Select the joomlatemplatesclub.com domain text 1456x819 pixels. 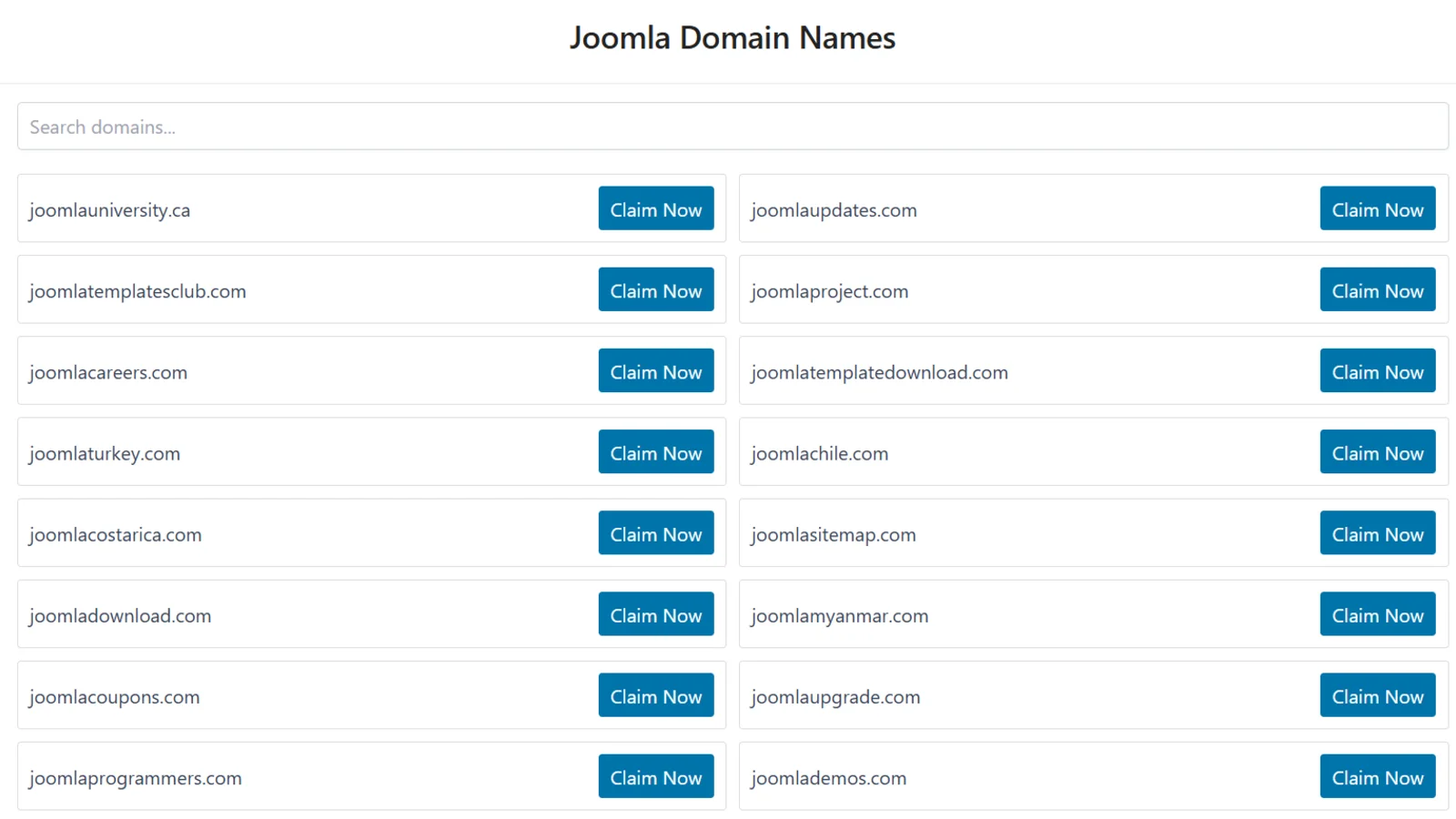(137, 291)
